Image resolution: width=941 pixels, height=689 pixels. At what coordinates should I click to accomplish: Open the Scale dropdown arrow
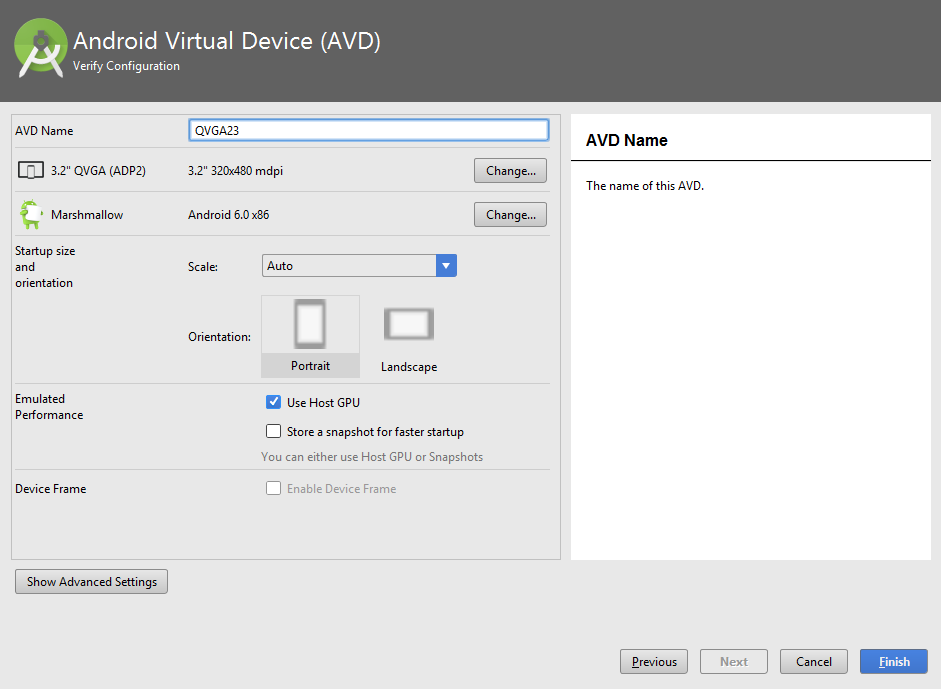[x=446, y=266]
